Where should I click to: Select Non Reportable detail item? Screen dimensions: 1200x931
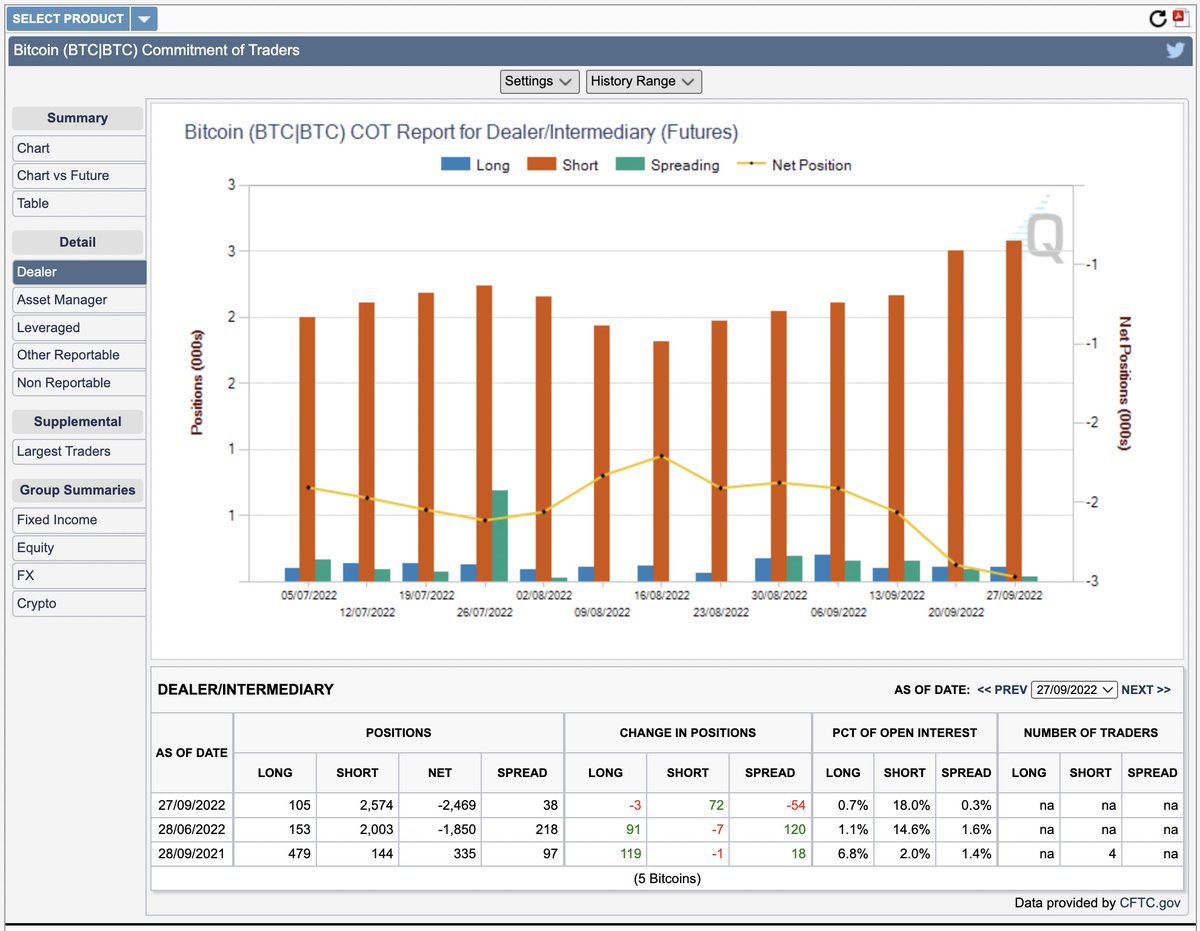tap(79, 383)
